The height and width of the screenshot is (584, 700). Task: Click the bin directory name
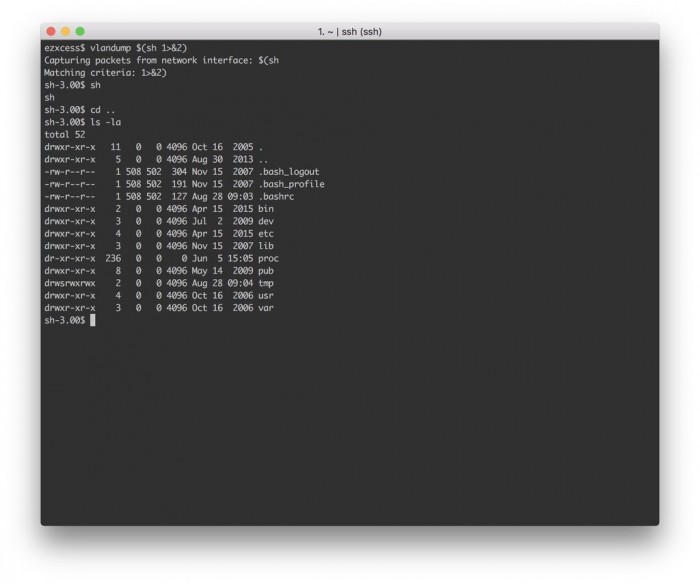coord(266,209)
